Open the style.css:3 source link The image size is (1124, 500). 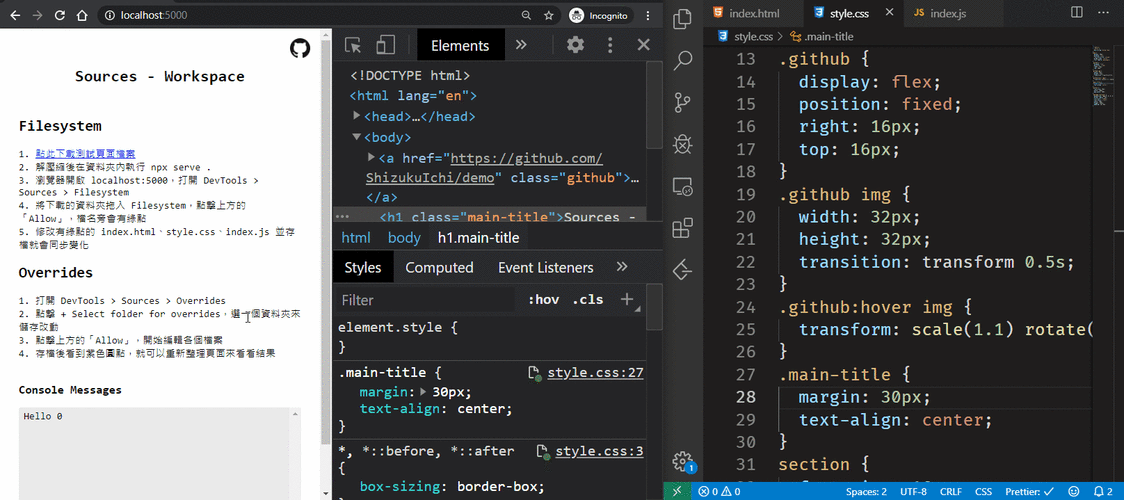click(x=599, y=451)
